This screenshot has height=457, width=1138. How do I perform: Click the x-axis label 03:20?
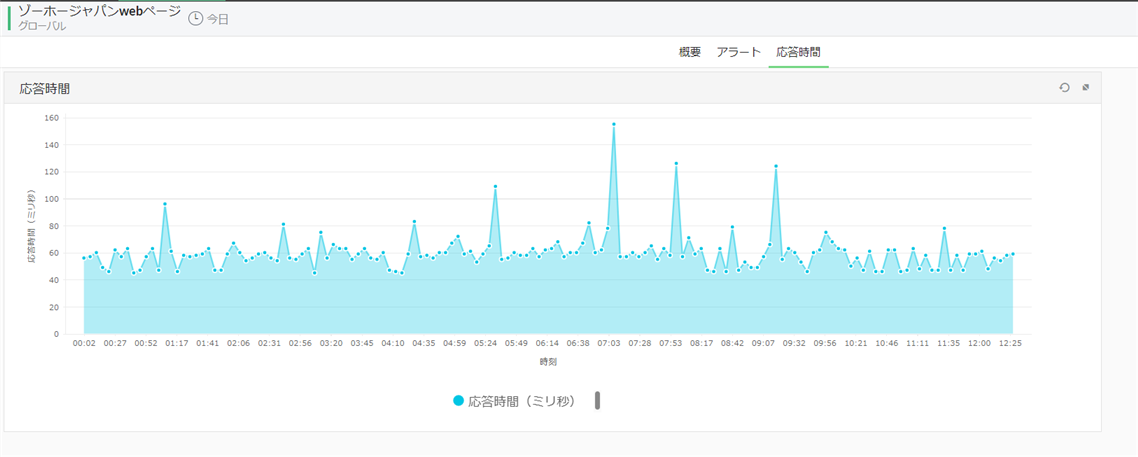331,343
